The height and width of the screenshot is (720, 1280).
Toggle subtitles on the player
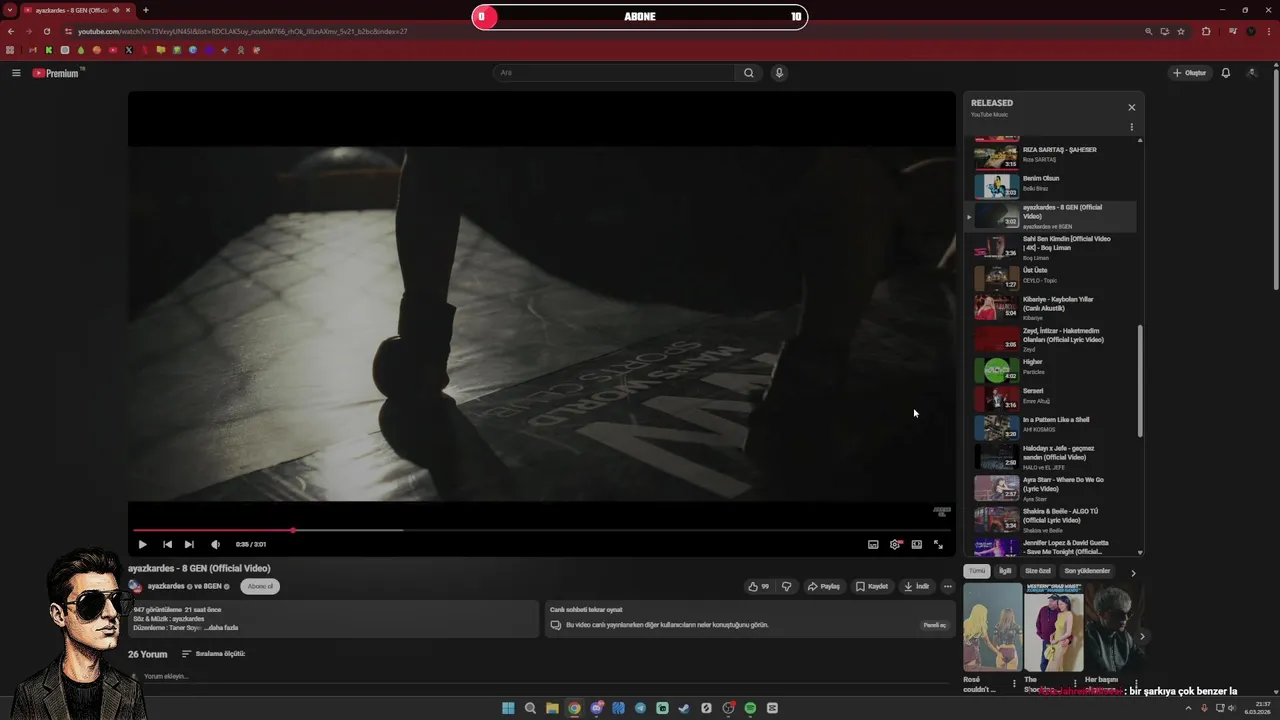pyautogui.click(x=873, y=544)
